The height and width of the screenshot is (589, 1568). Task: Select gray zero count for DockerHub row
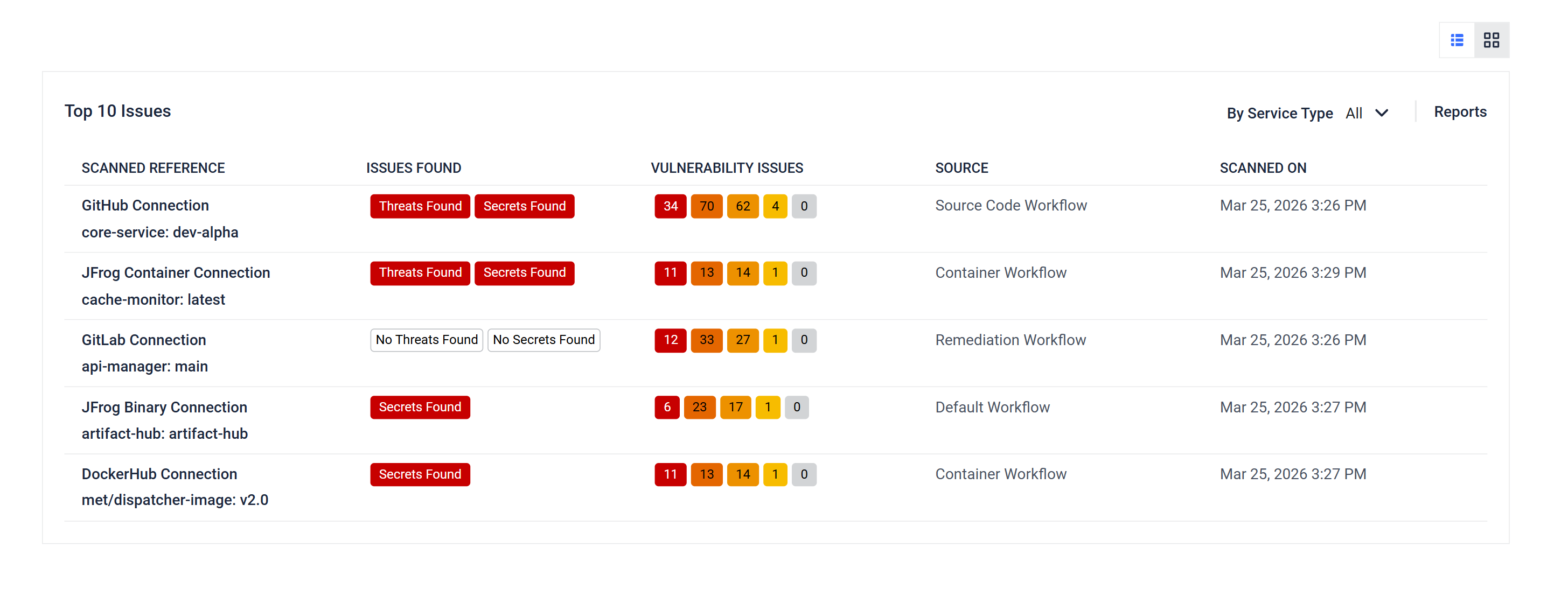tap(804, 475)
